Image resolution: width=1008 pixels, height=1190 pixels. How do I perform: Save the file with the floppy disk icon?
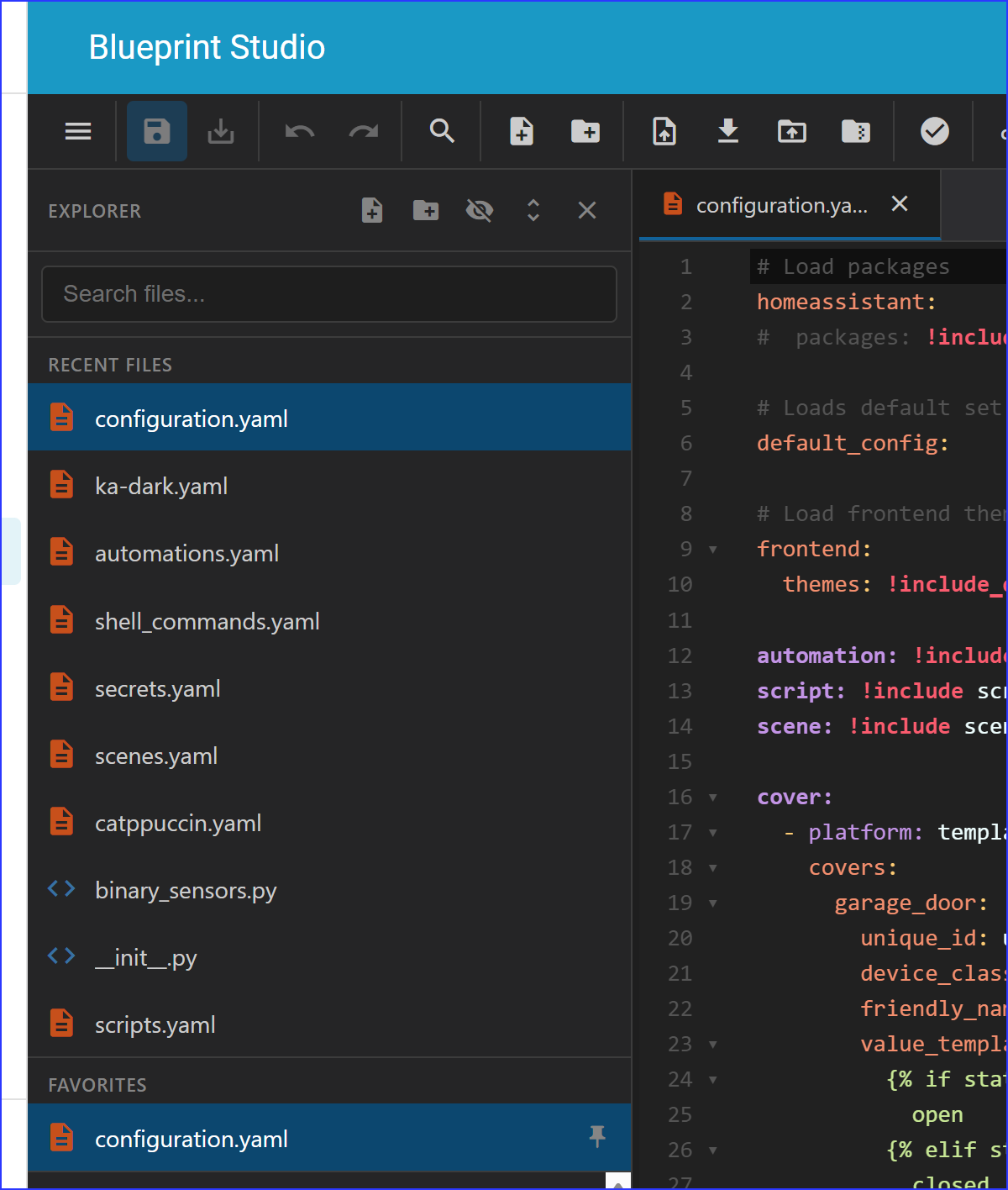pyautogui.click(x=157, y=131)
